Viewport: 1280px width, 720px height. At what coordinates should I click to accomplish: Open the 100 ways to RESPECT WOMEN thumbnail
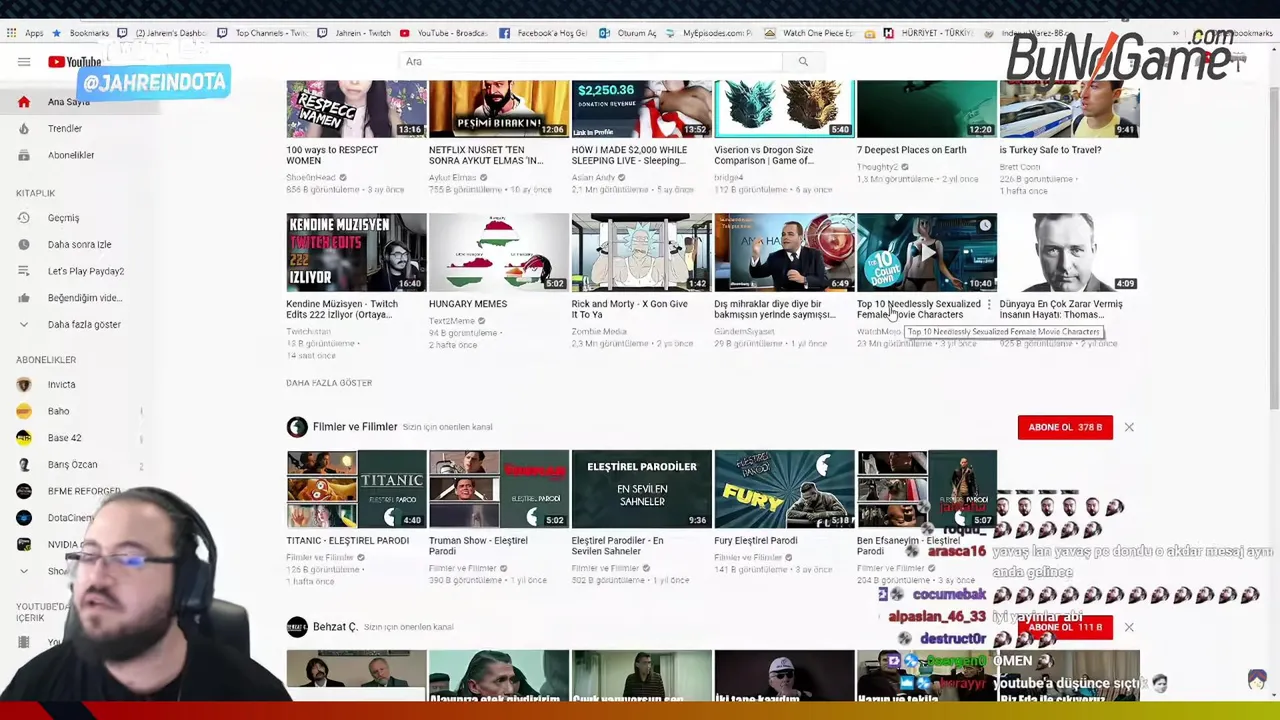356,108
